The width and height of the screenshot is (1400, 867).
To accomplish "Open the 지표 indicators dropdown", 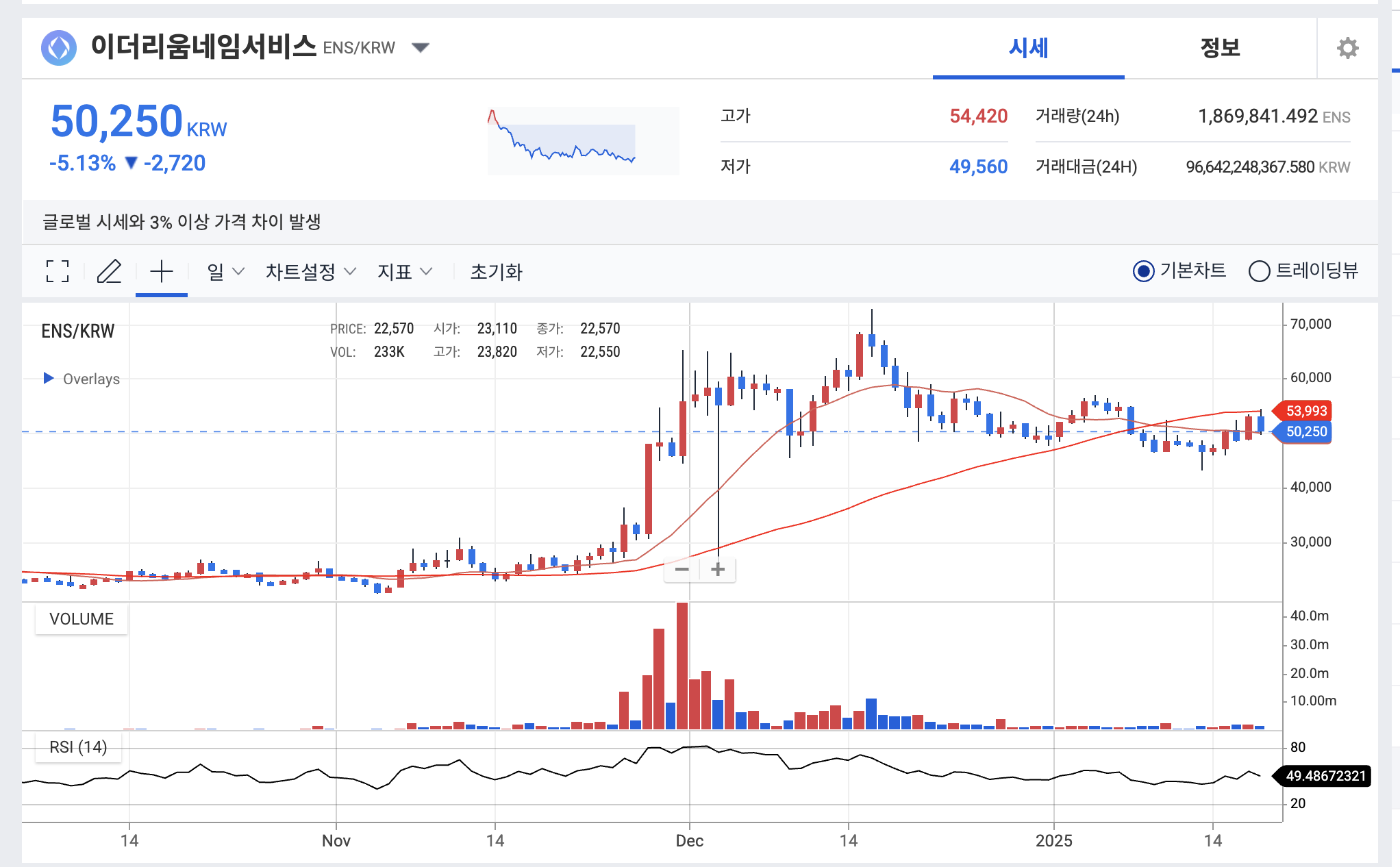I will pyautogui.click(x=405, y=271).
